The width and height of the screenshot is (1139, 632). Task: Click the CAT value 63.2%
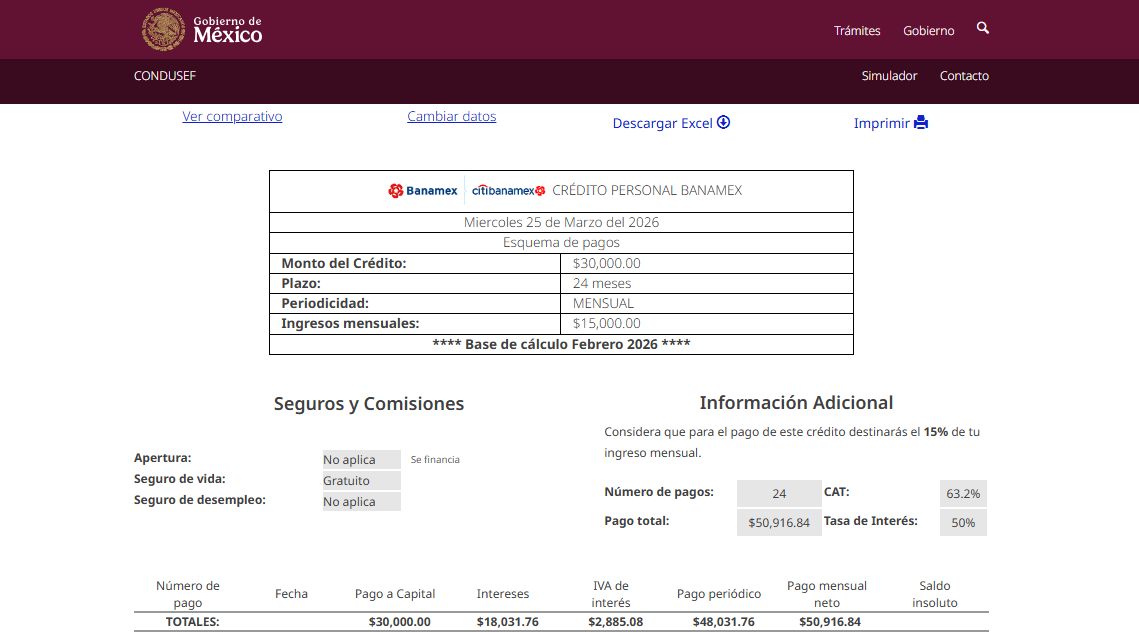click(x=963, y=493)
